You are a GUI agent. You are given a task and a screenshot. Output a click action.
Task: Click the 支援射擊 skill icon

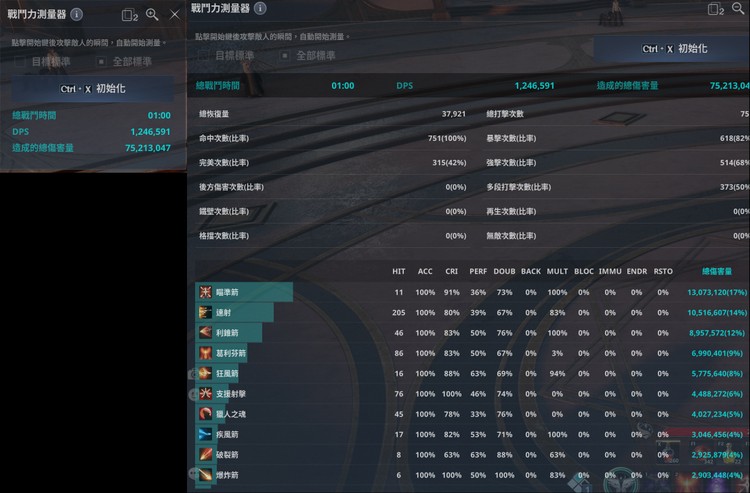click(206, 394)
